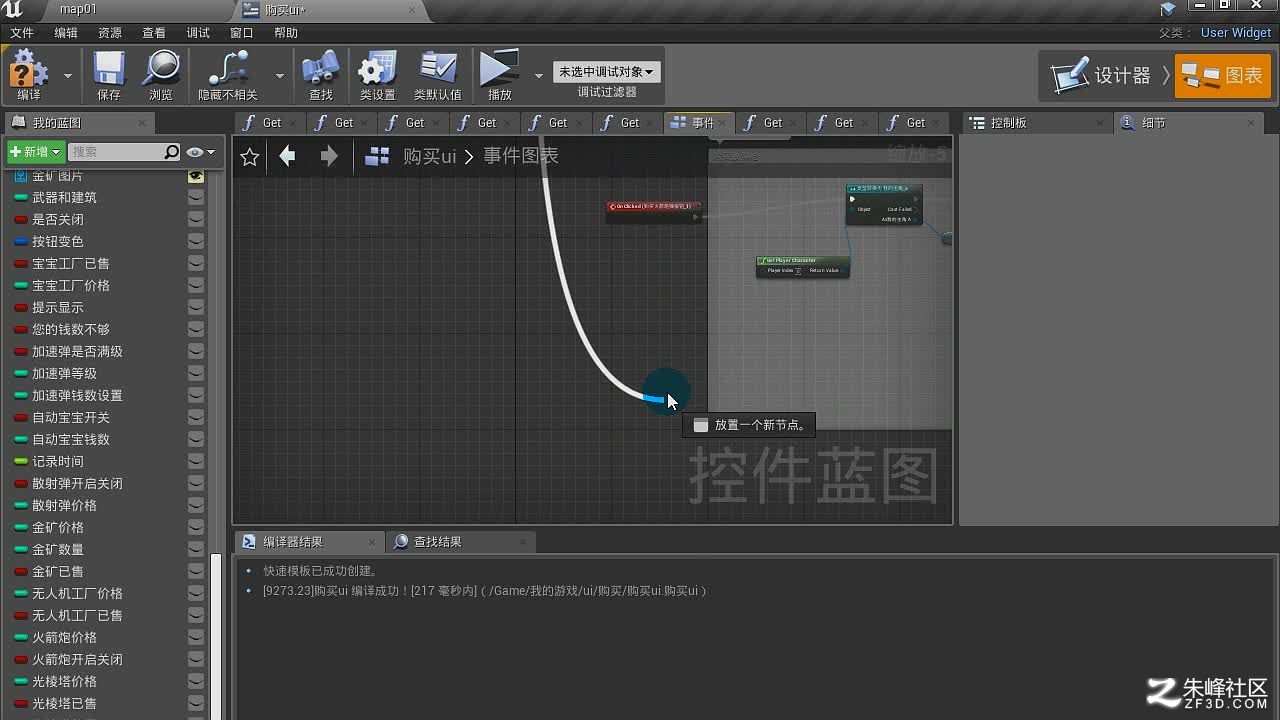
Task: Open the 编辑 menu
Action: [x=66, y=33]
